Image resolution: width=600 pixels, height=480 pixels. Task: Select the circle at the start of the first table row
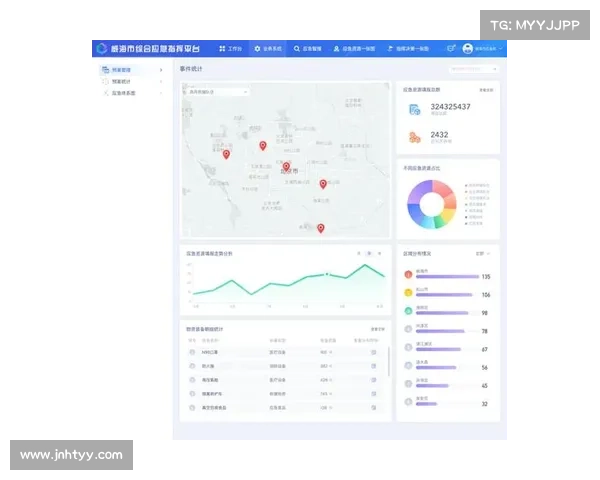point(192,352)
